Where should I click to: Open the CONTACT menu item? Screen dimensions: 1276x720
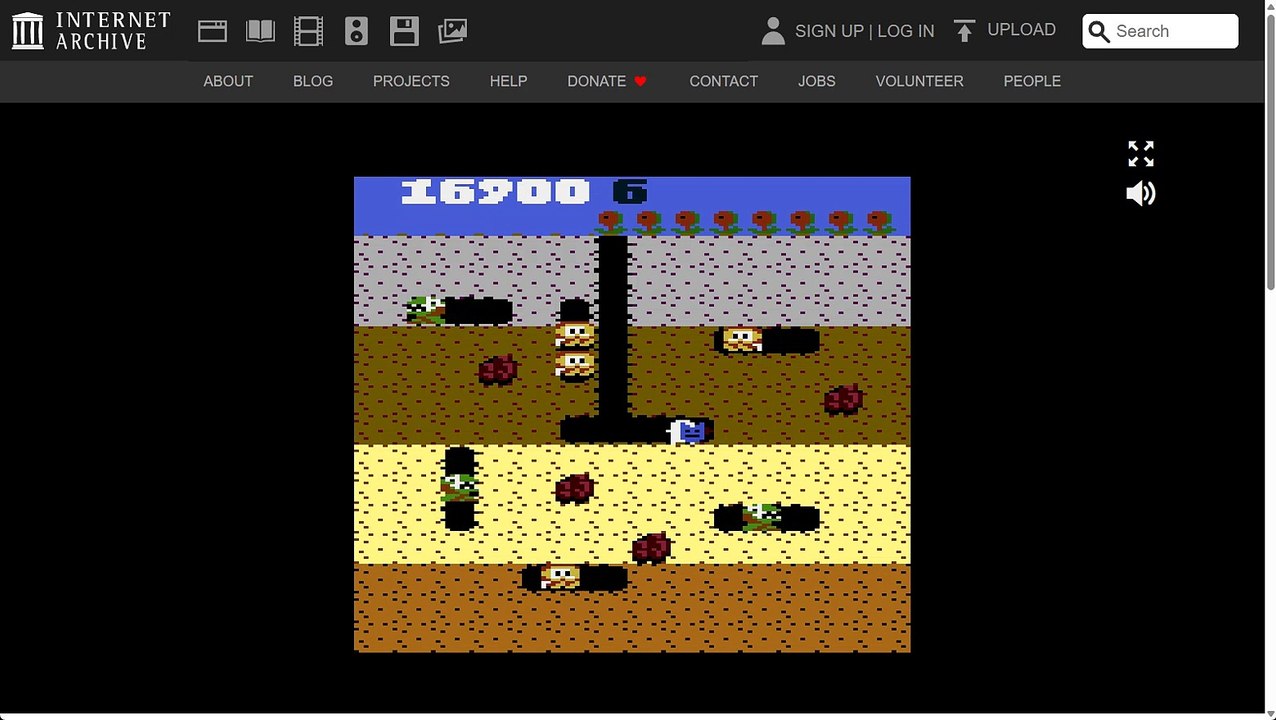click(x=723, y=81)
